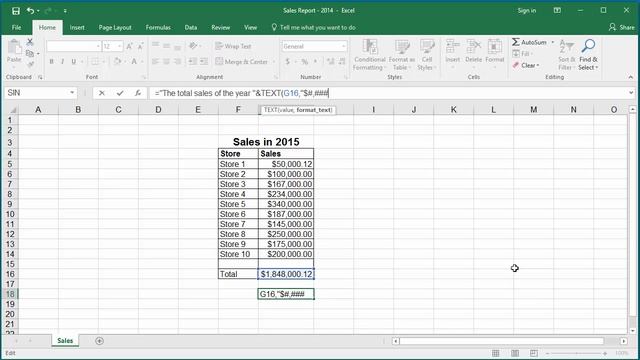This screenshot has width=640, height=360.
Task: Switch to Page Break Preview icon
Action: [x=534, y=353]
